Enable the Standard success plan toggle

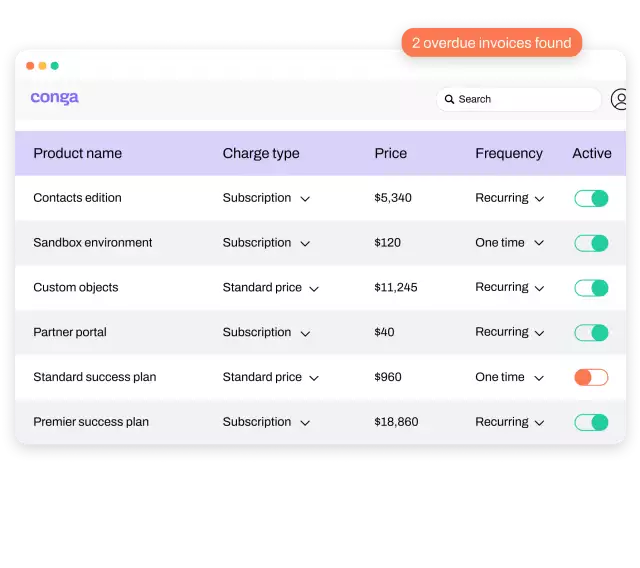[591, 377]
